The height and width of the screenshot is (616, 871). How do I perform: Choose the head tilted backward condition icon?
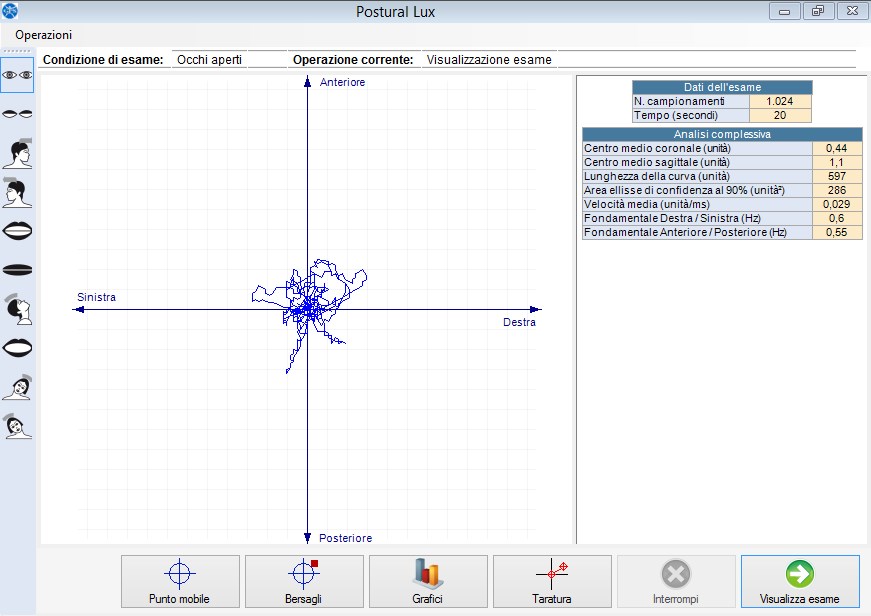click(17, 309)
